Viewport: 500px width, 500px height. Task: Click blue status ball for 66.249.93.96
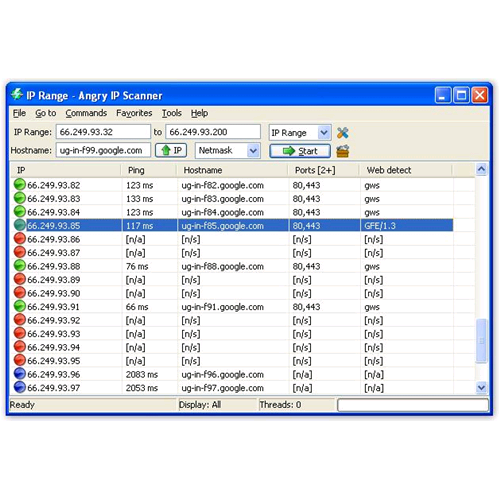(20, 374)
